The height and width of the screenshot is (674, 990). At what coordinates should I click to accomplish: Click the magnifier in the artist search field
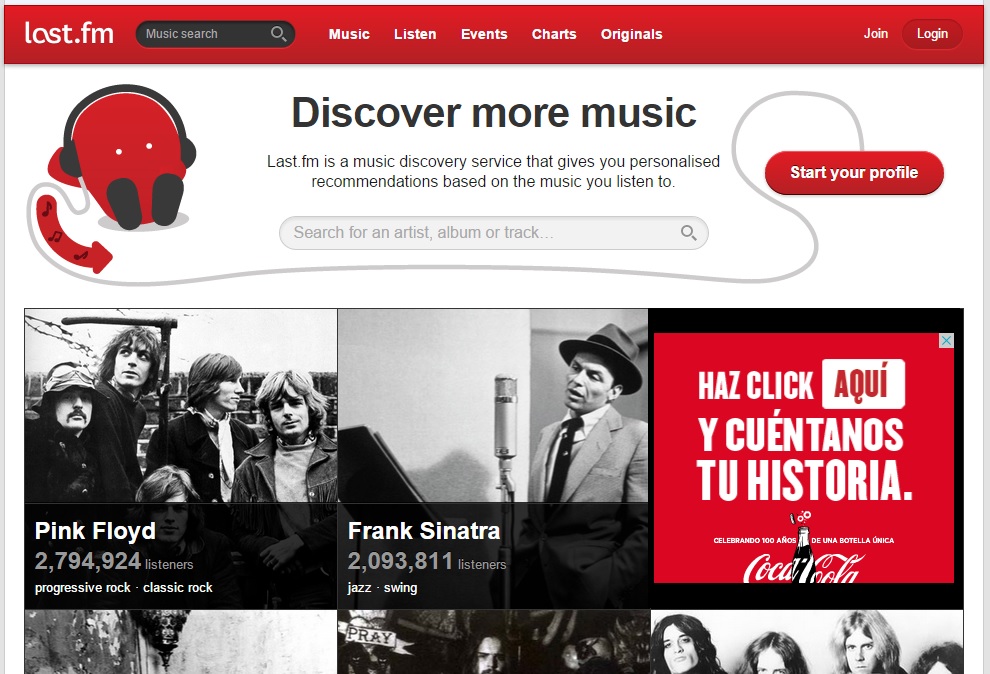pos(688,233)
